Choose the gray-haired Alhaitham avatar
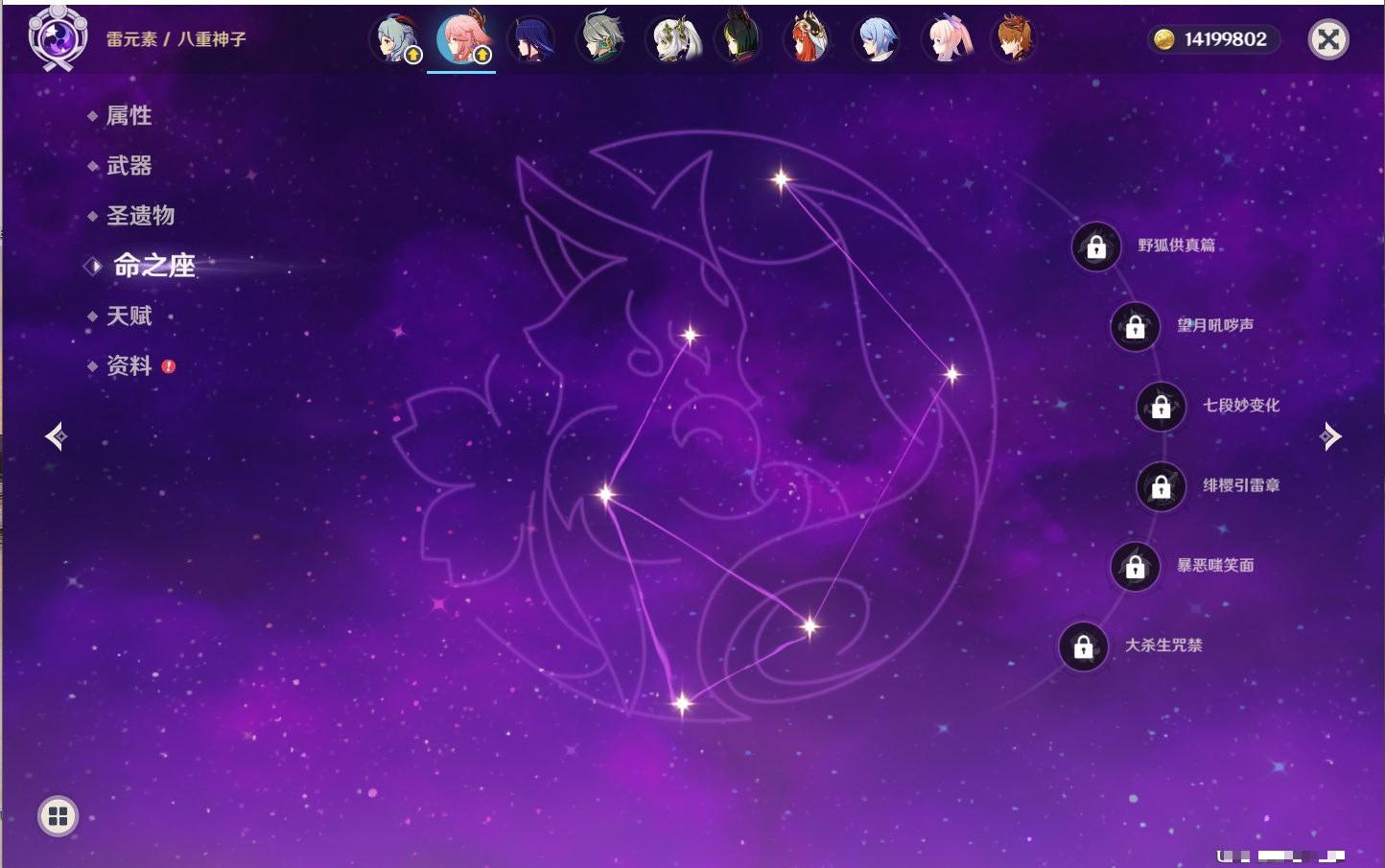The height and width of the screenshot is (868, 1385). coord(601,39)
